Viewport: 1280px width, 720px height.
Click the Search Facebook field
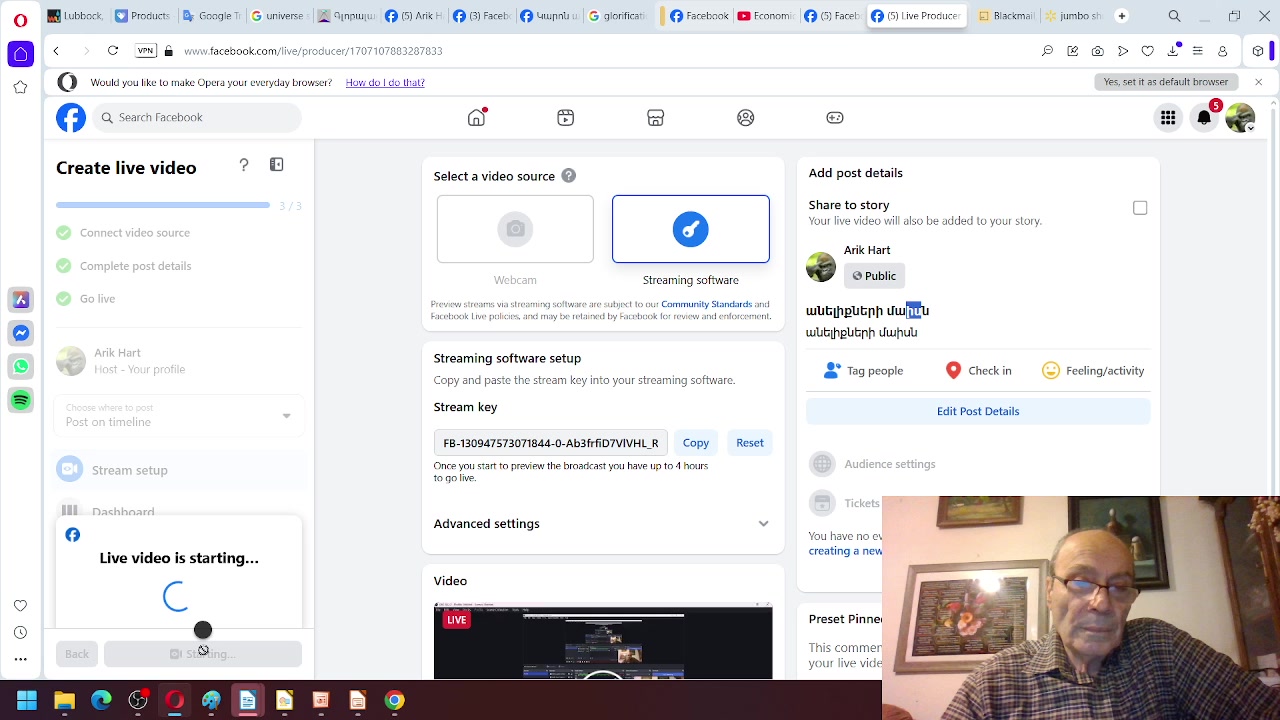[200, 118]
